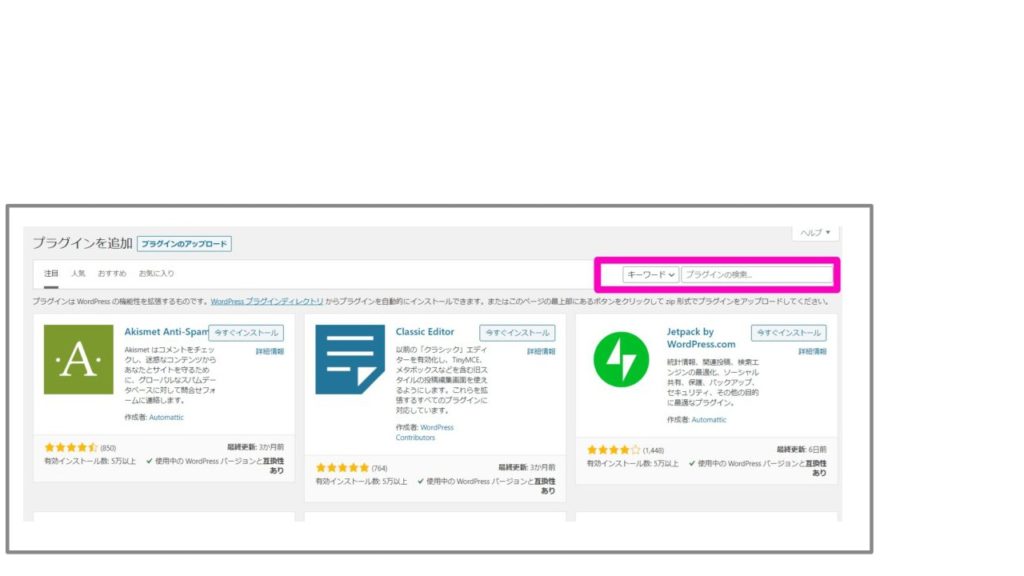Click Akismet's 有効インストール数 text

(89, 461)
